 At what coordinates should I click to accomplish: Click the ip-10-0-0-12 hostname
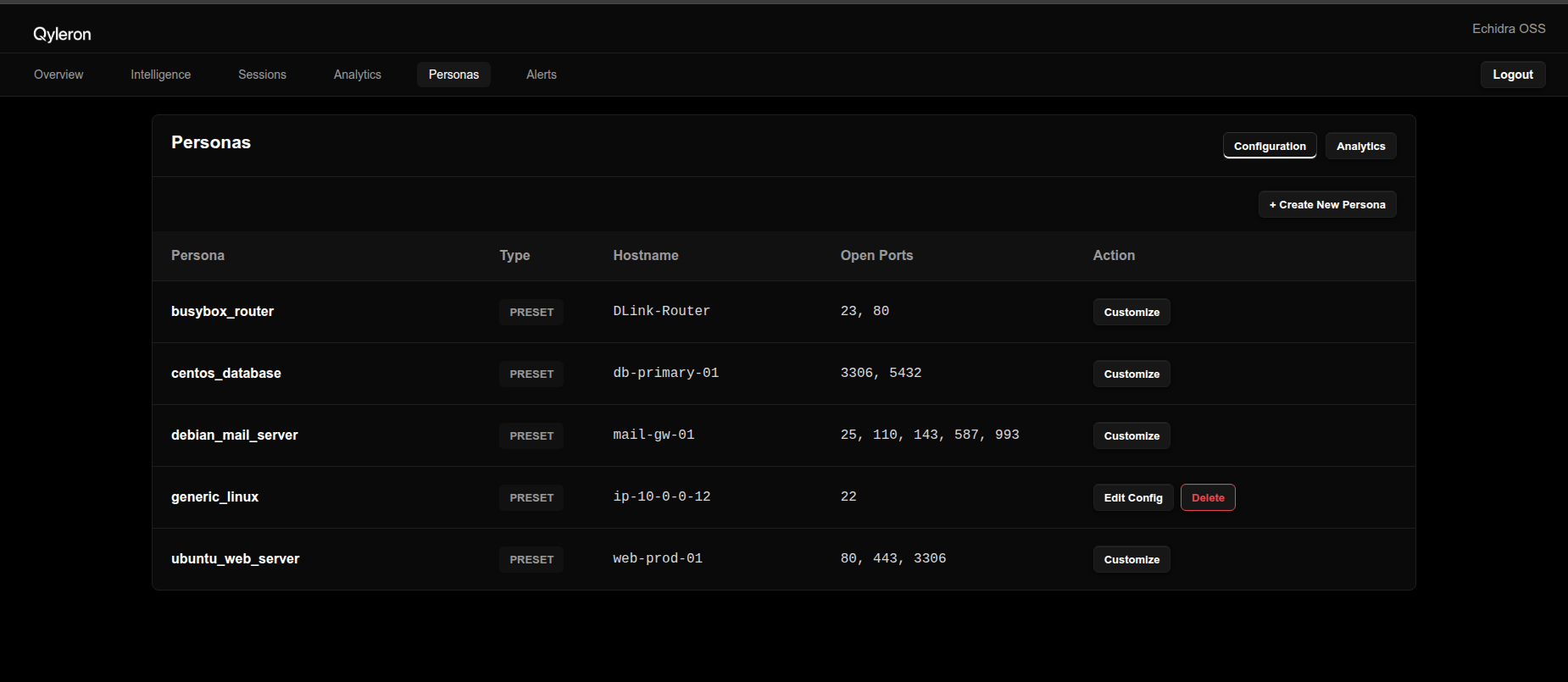(662, 496)
